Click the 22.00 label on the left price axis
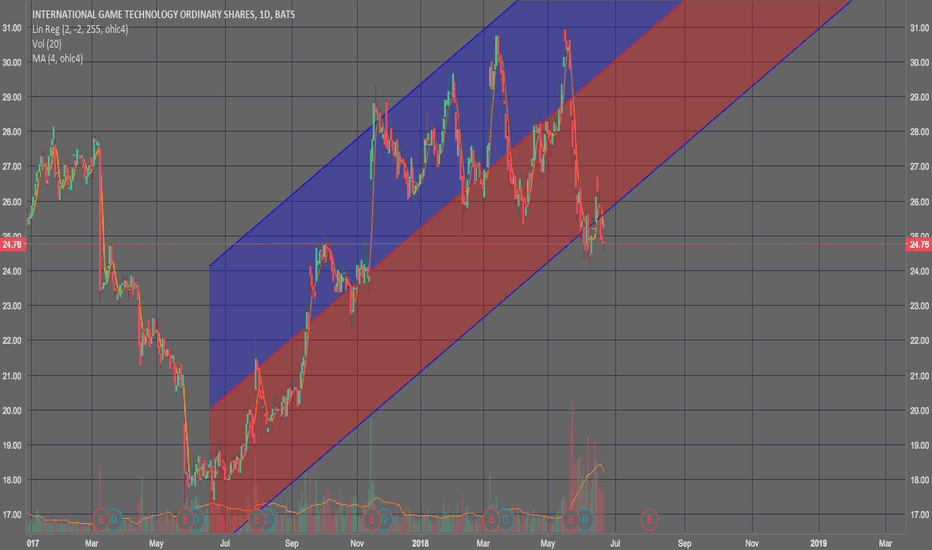Image resolution: width=932 pixels, height=550 pixels. tap(12, 341)
